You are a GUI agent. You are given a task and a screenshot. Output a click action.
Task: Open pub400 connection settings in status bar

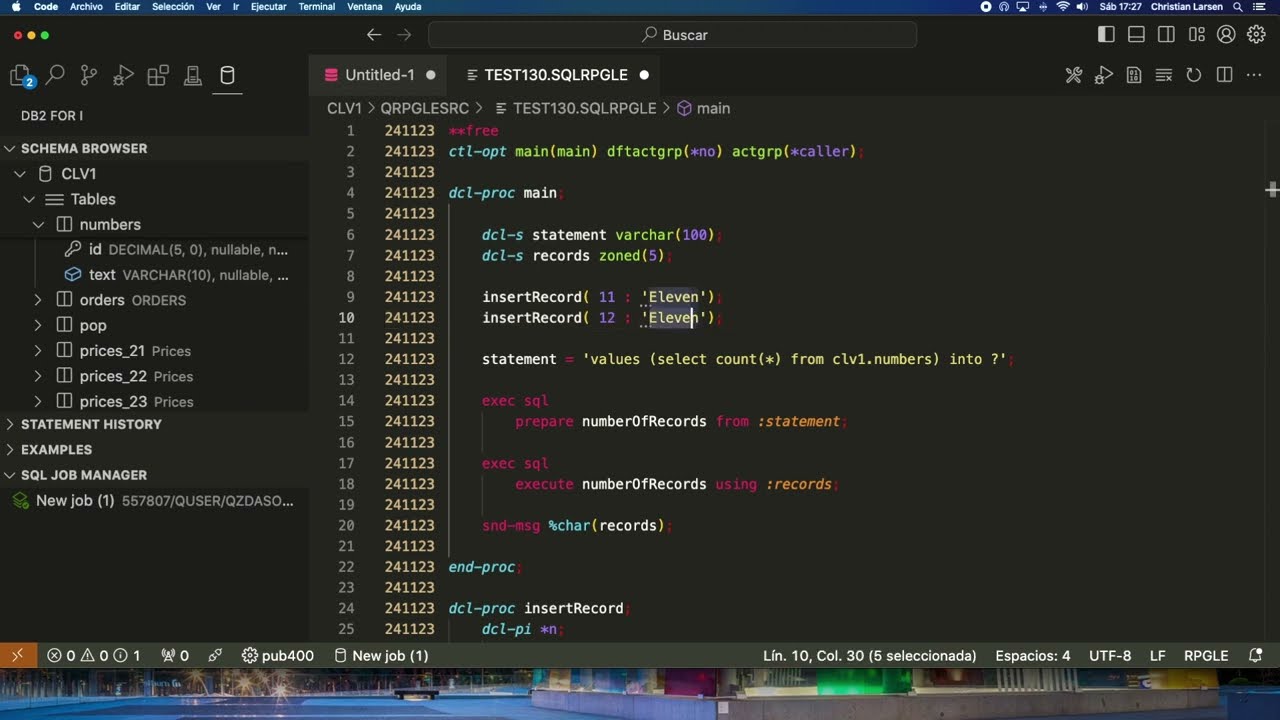(x=278, y=656)
